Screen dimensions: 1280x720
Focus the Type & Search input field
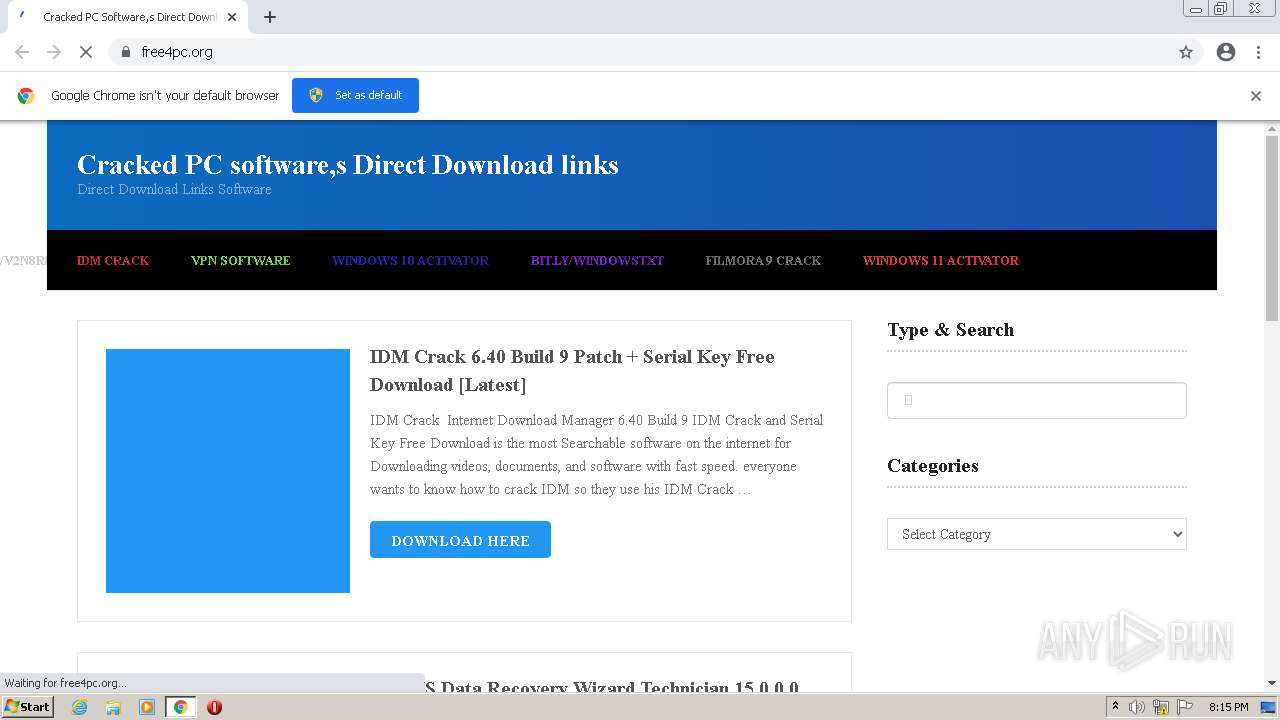[1037, 400]
